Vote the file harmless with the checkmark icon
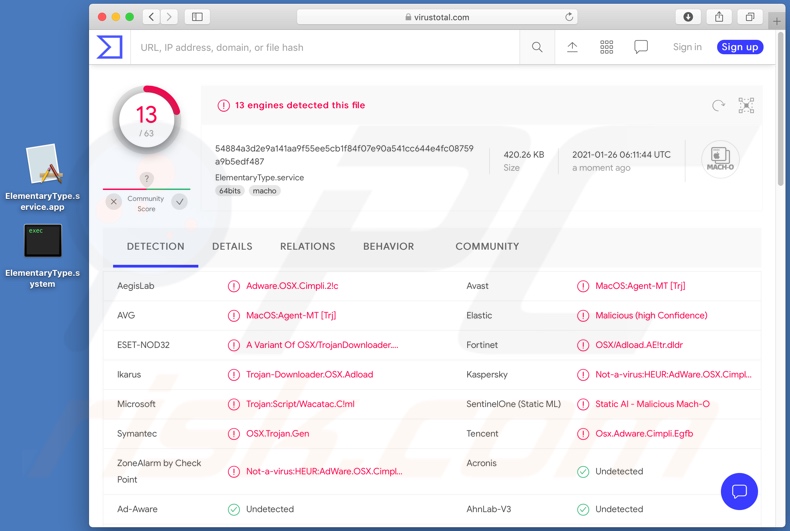The width and height of the screenshot is (790, 531). pyautogui.click(x=180, y=202)
